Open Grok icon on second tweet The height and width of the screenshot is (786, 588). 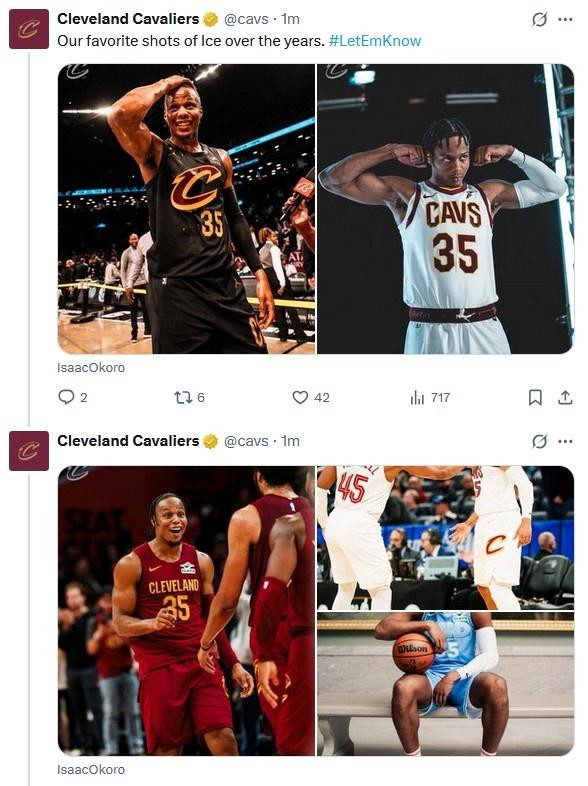tap(539, 442)
